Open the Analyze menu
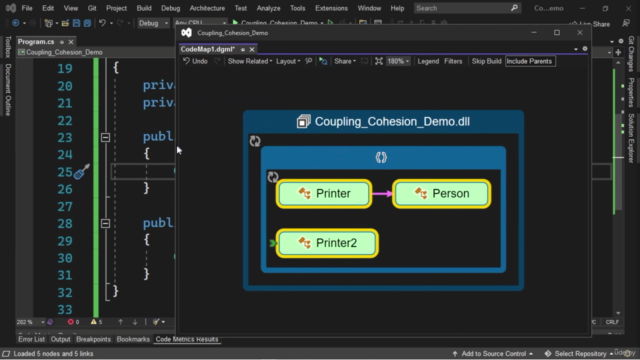Image resolution: width=640 pixels, height=360 pixels. pyautogui.click(x=268, y=8)
